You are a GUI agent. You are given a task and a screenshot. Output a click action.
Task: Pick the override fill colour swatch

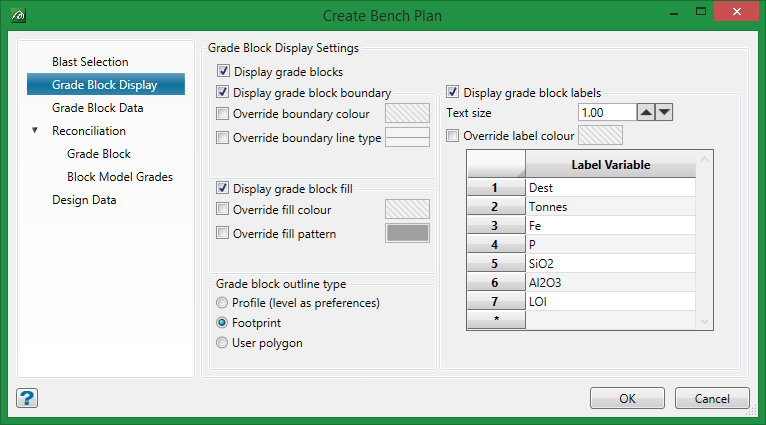[x=407, y=209]
